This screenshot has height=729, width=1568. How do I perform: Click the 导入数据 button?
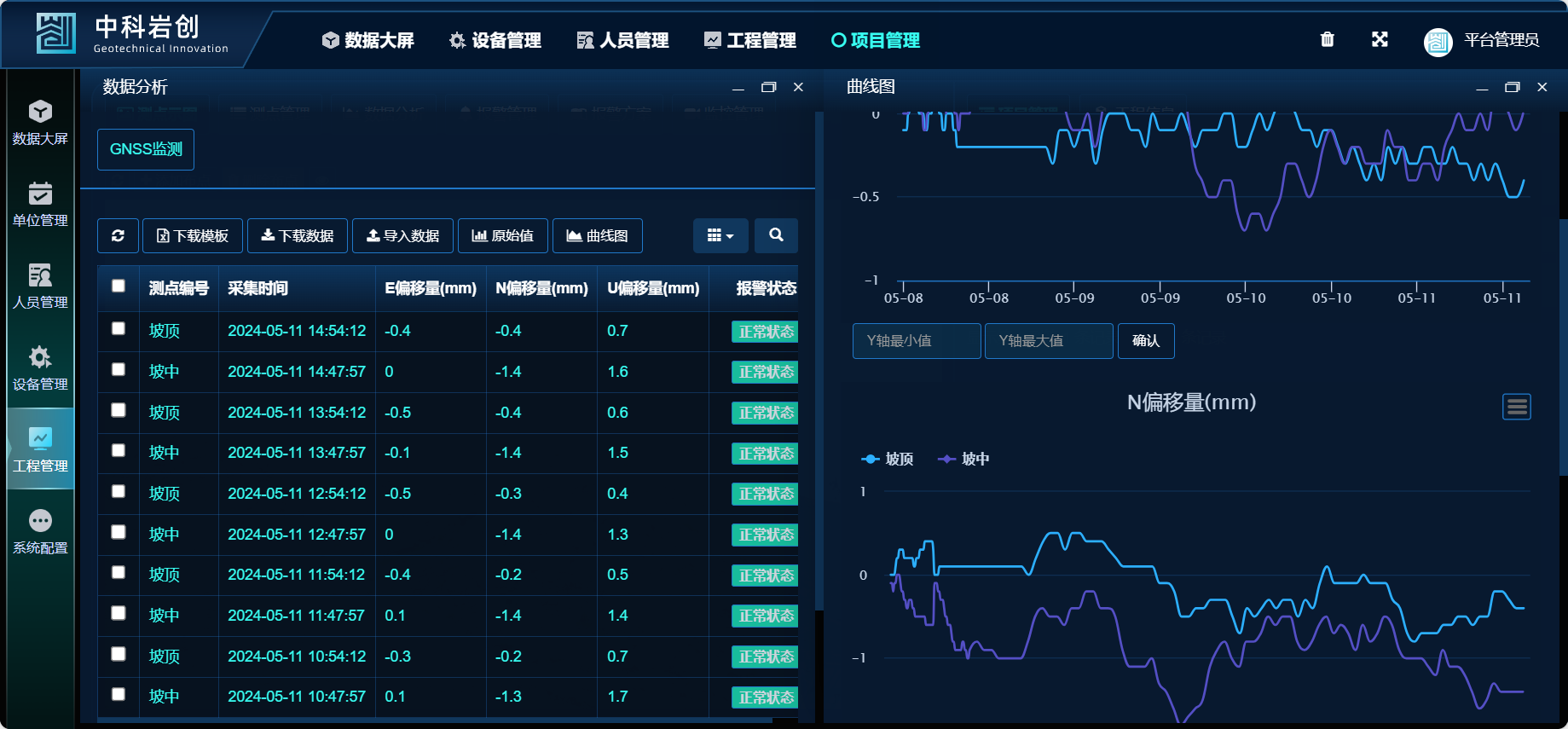403,236
